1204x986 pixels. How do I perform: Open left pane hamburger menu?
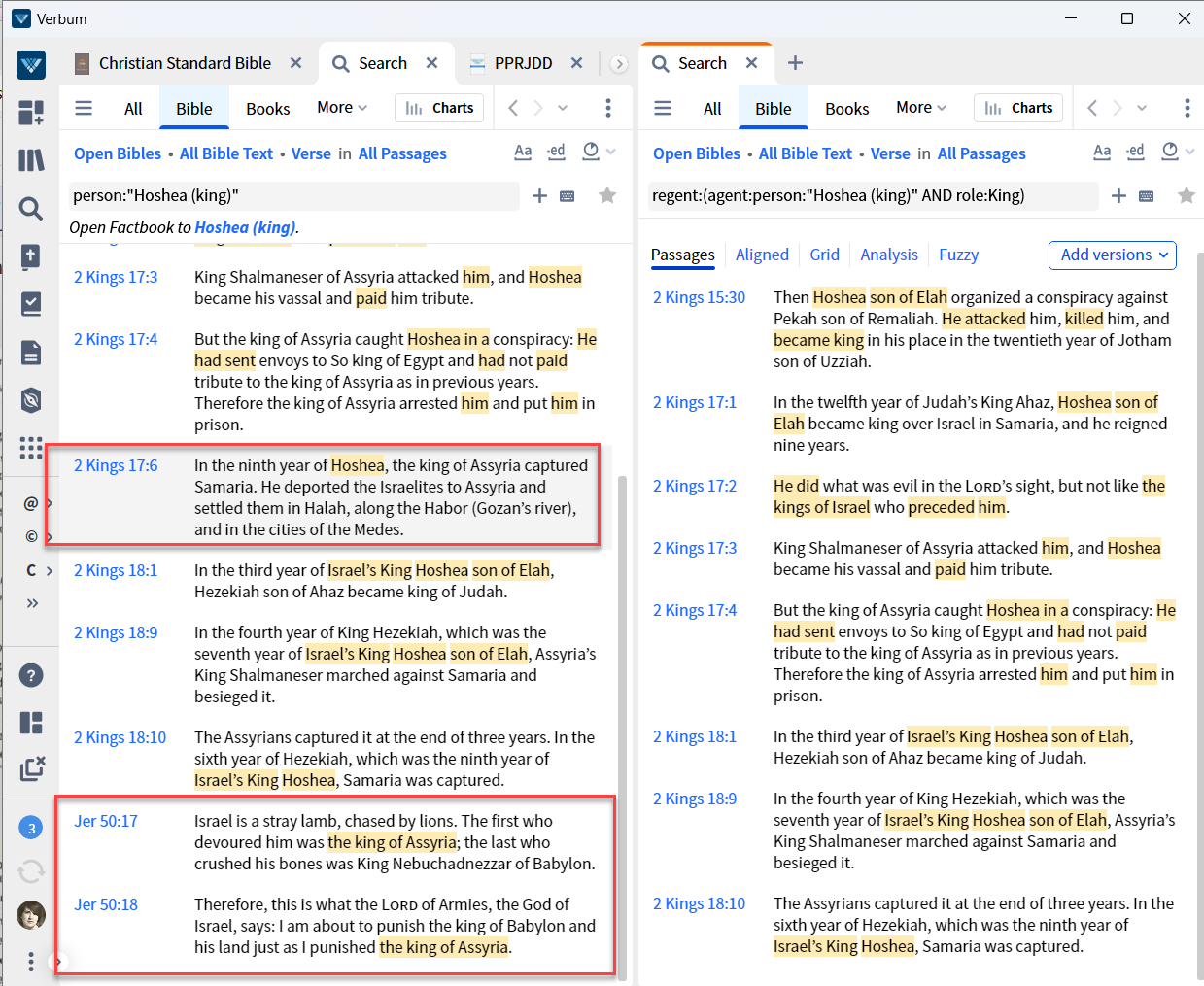pos(84,108)
